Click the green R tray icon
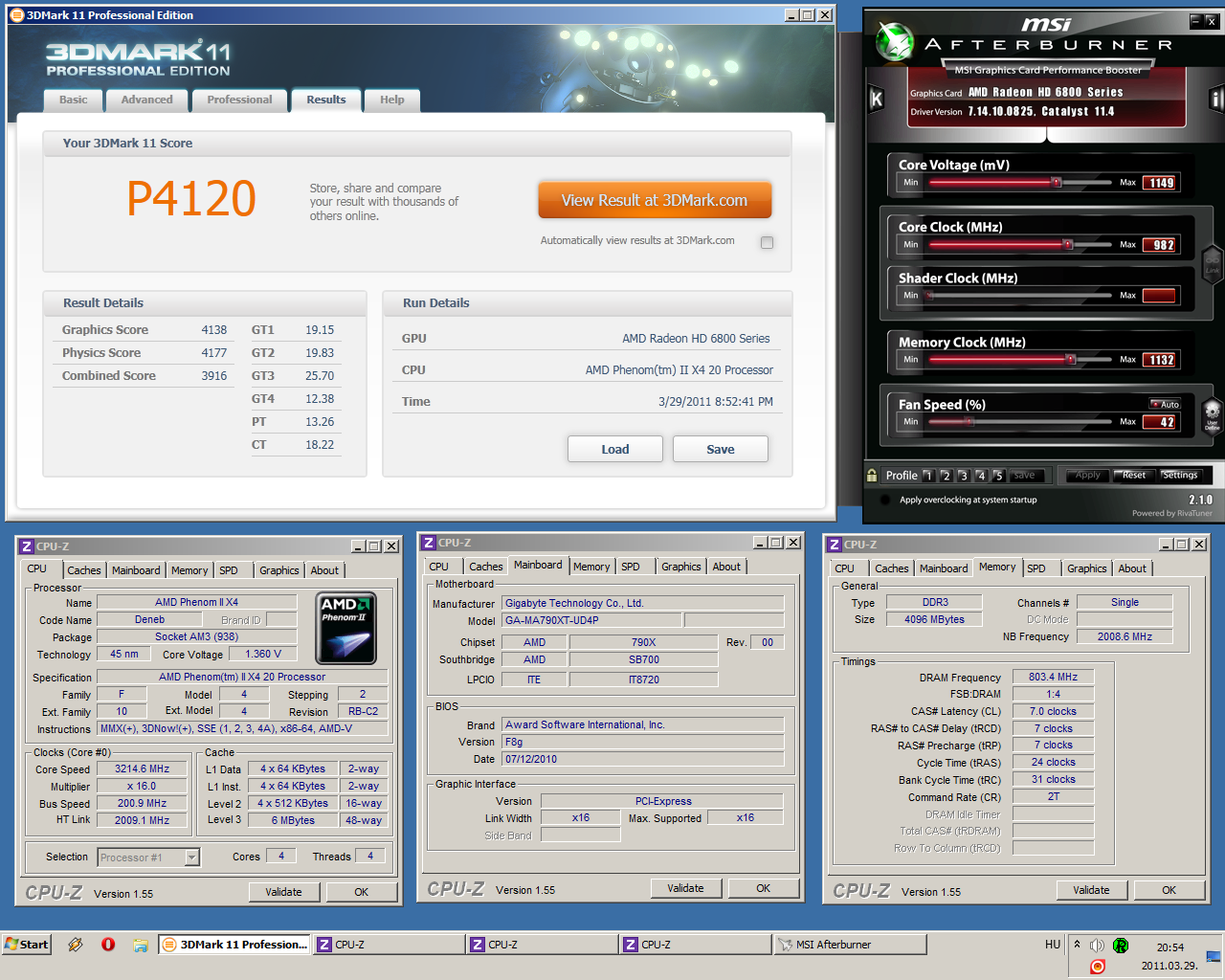 tap(1121, 945)
